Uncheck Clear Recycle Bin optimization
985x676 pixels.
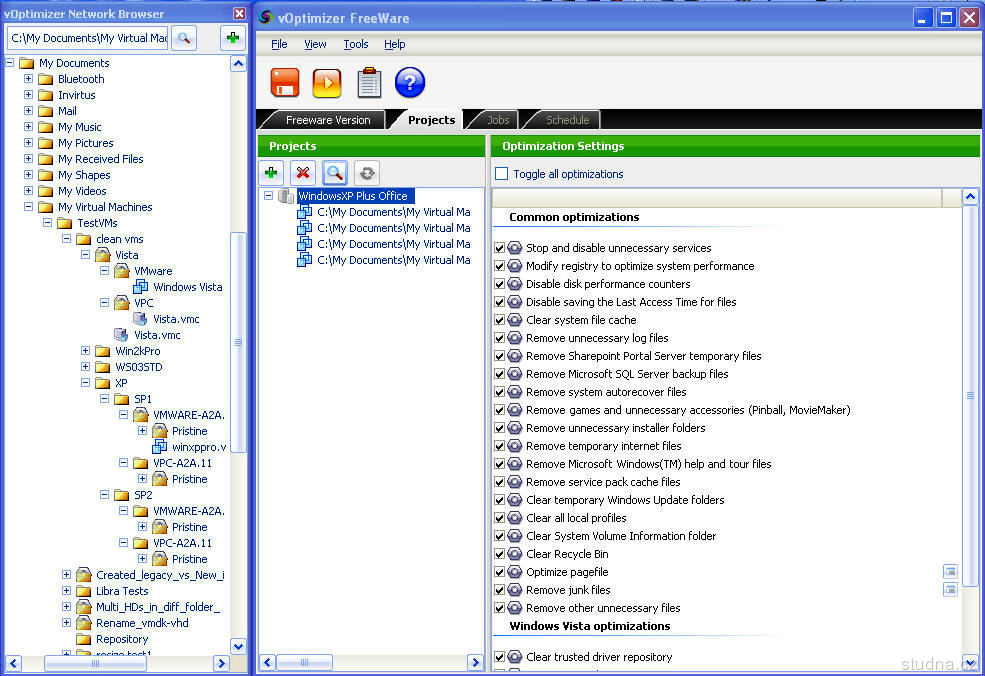500,554
